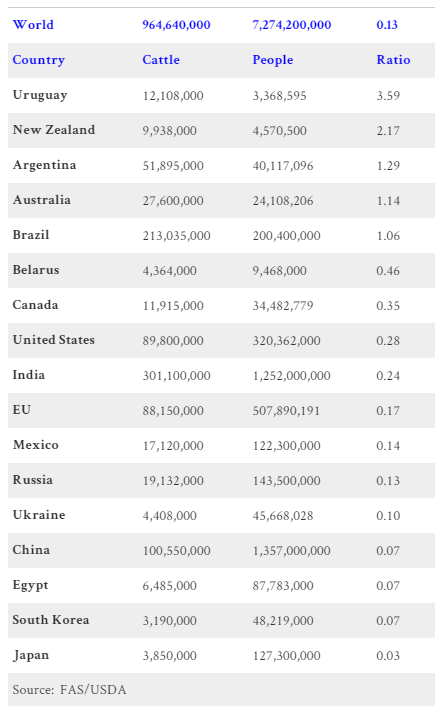Select the world population 7,274,200,000
This screenshot has height=716, width=446.
[292, 25]
